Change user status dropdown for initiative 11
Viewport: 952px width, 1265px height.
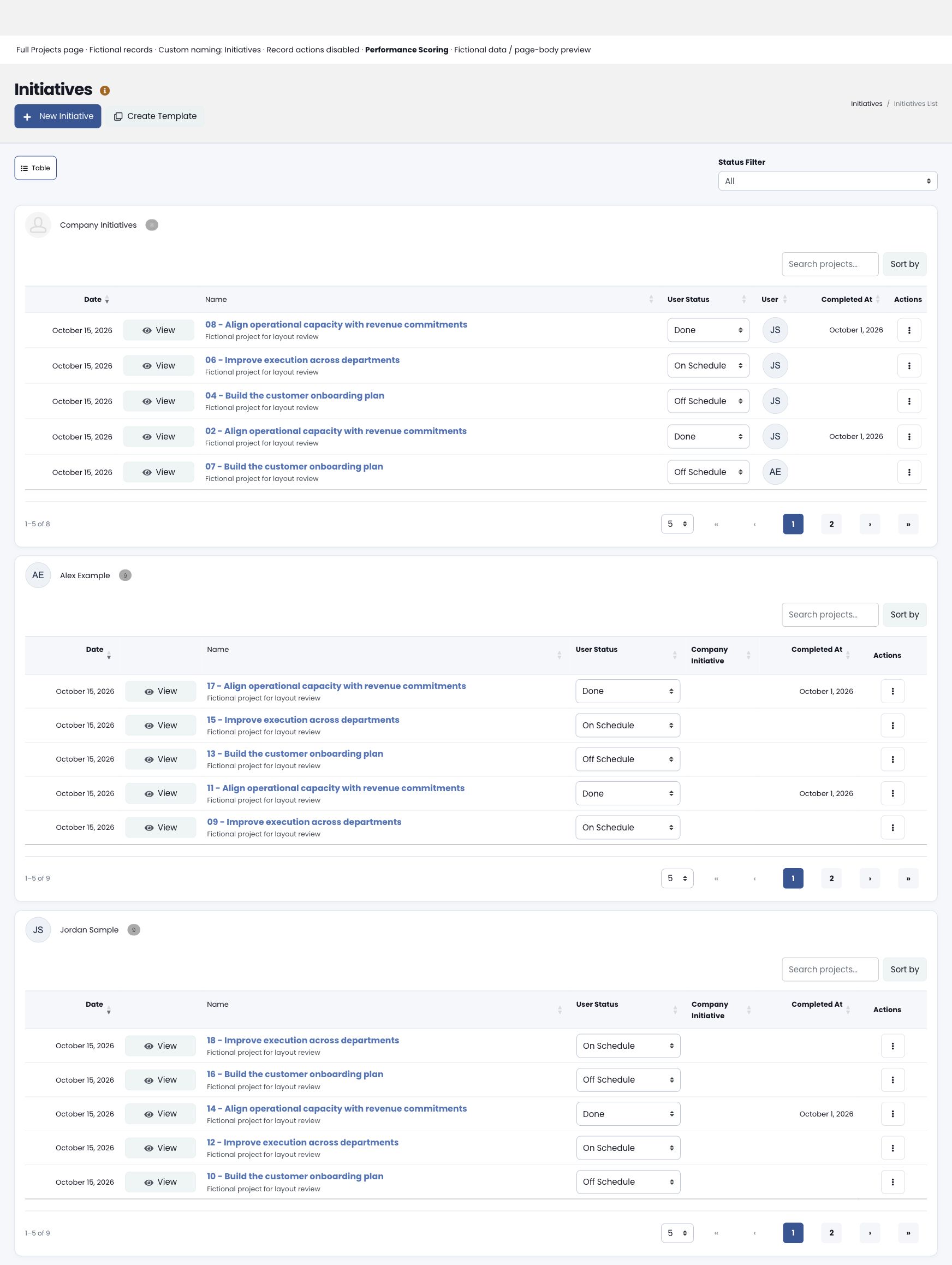click(x=628, y=794)
